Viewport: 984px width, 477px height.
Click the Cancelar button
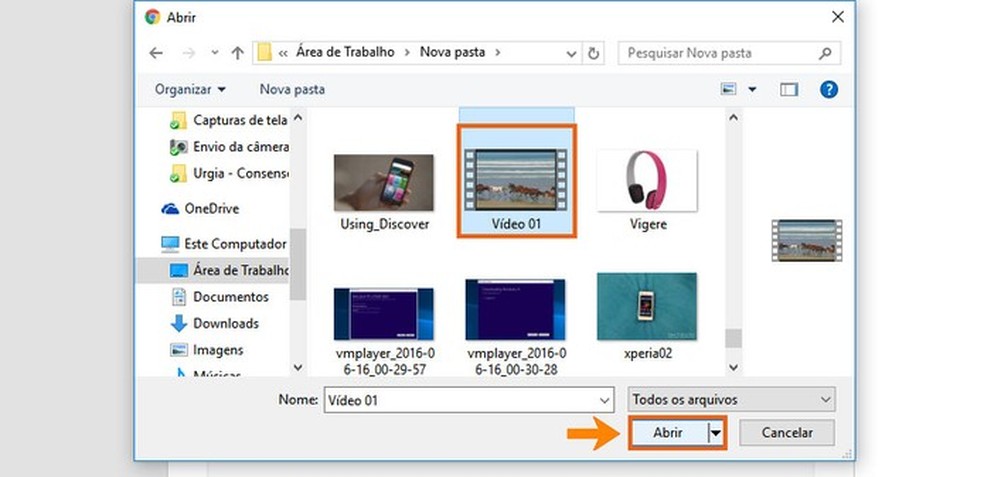(787, 432)
